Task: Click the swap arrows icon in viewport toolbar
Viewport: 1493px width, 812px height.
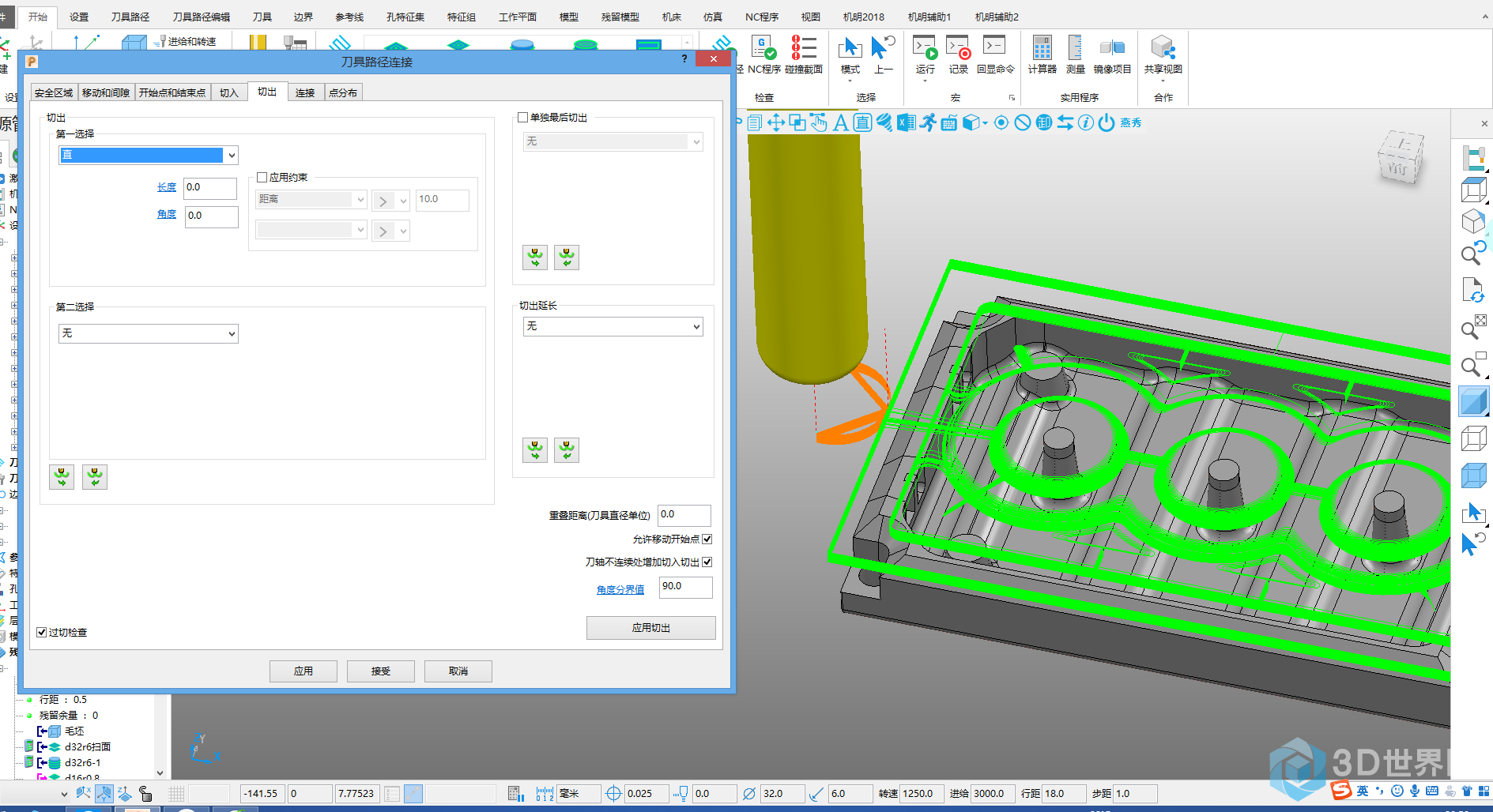Action: (1065, 122)
